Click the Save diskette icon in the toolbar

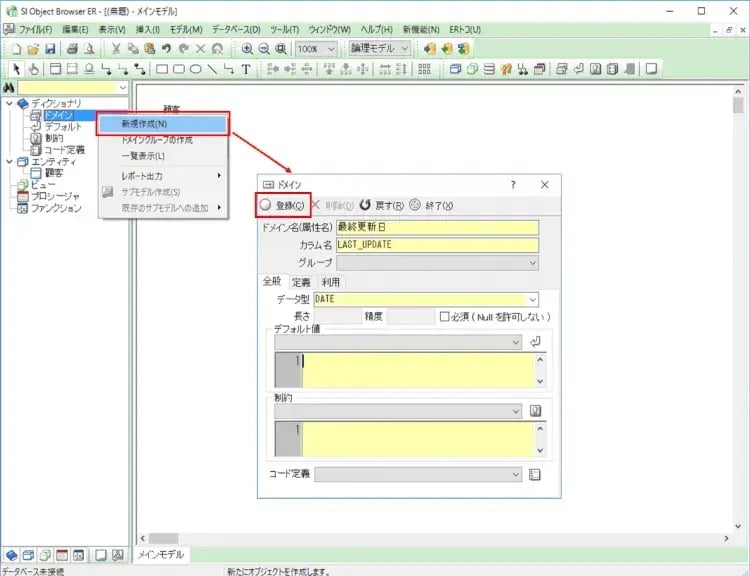[x=51, y=48]
